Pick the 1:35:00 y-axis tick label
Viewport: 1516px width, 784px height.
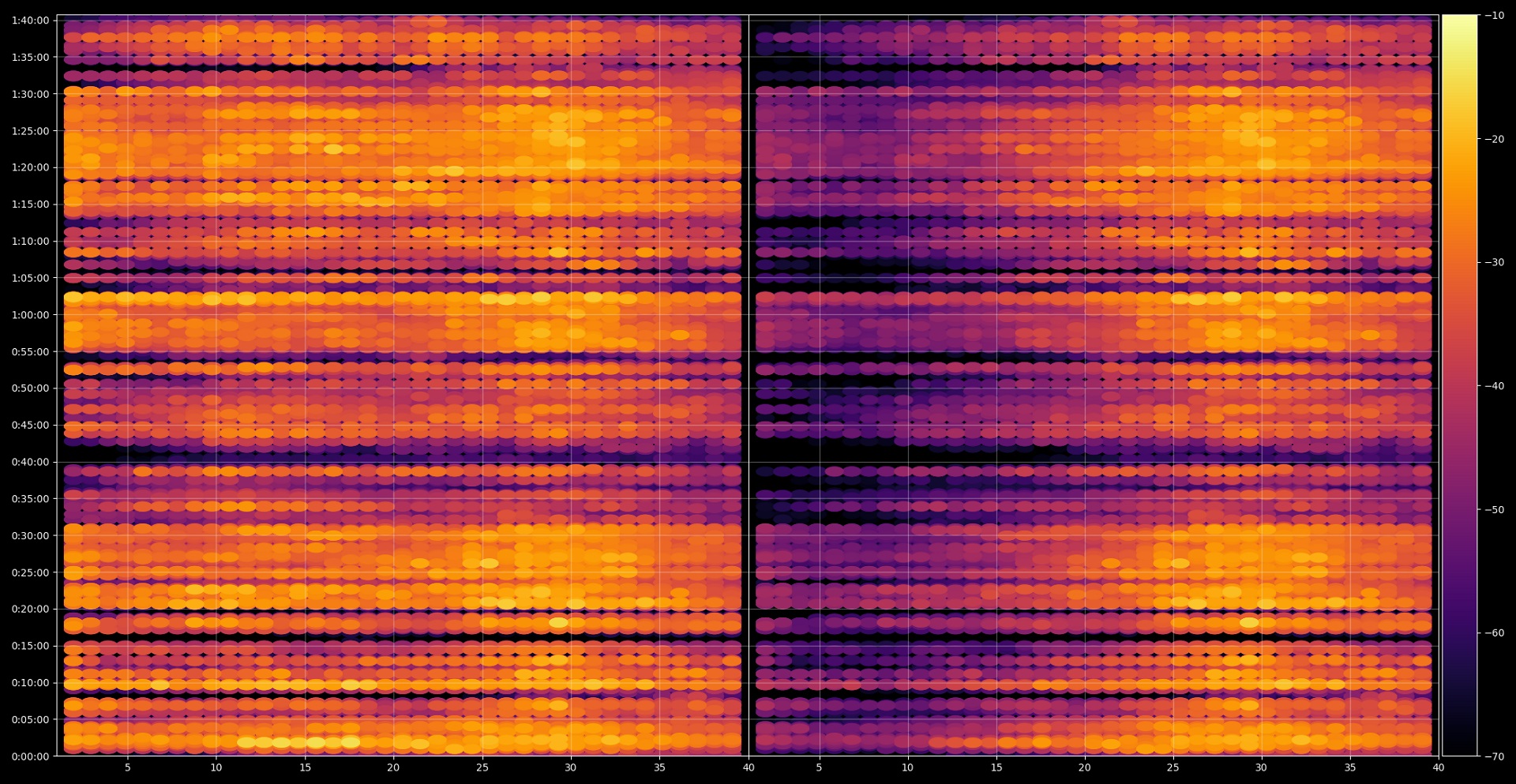tap(30, 57)
